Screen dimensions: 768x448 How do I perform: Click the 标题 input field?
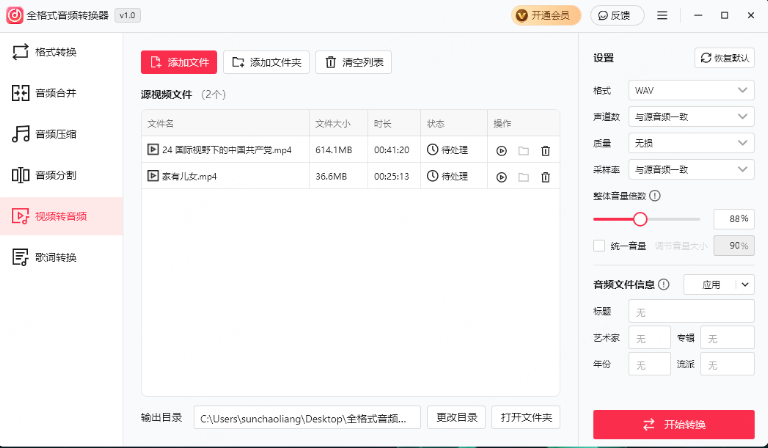tap(691, 311)
